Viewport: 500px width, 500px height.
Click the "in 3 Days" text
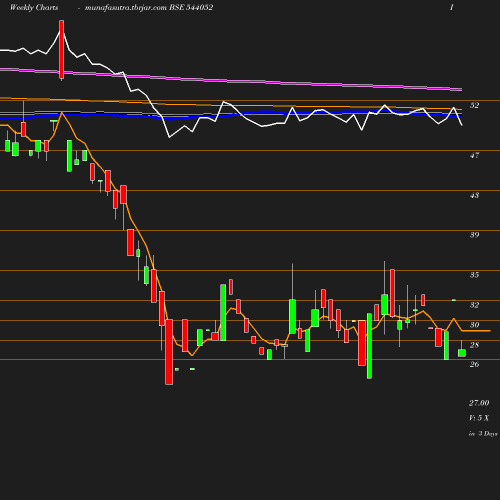point(483,434)
